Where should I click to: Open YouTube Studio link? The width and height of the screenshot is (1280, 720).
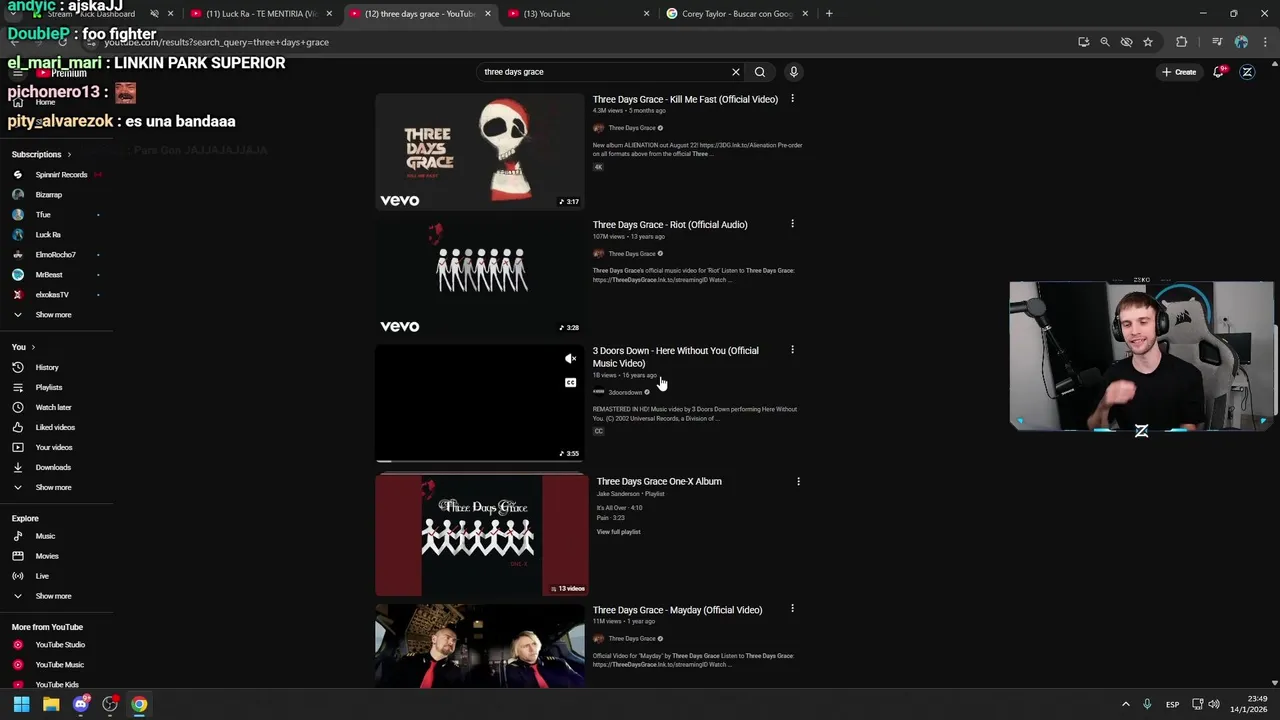(55, 645)
